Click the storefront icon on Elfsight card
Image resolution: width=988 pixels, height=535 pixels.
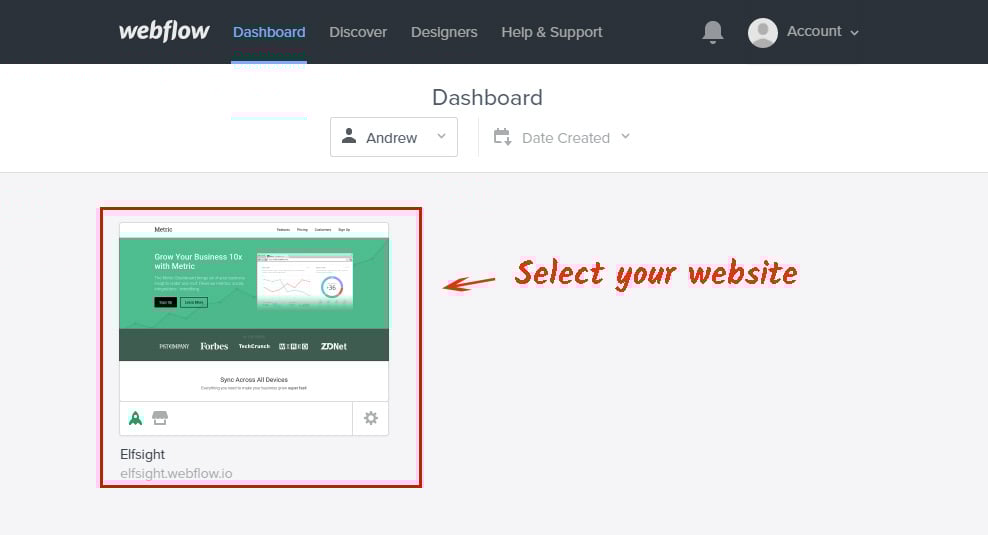tap(160, 418)
